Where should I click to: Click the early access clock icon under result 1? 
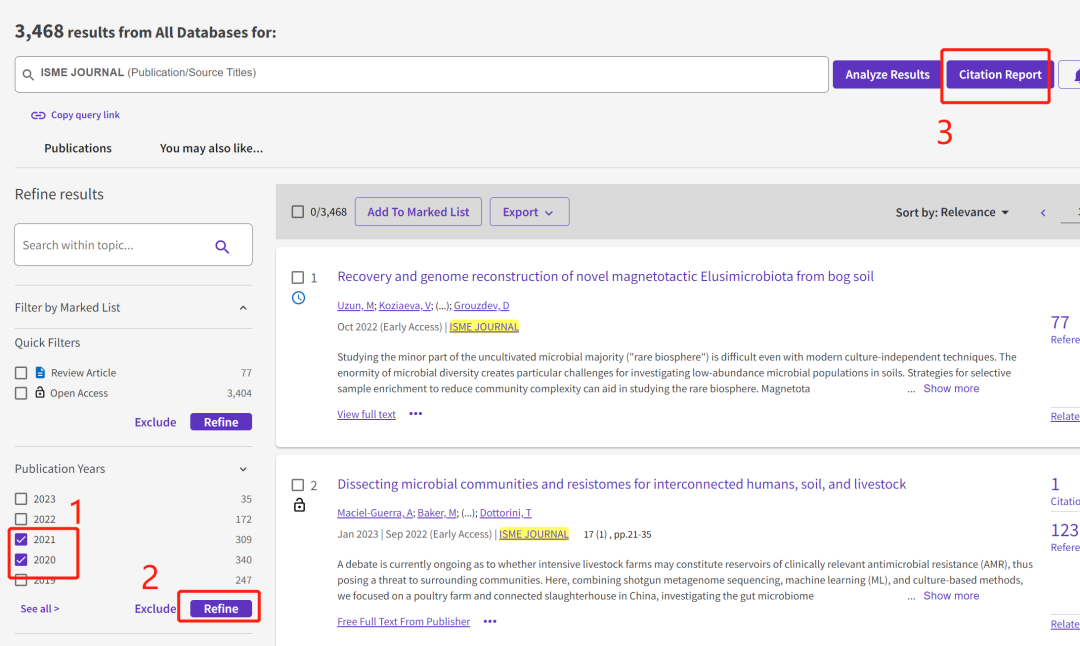pyautogui.click(x=298, y=298)
